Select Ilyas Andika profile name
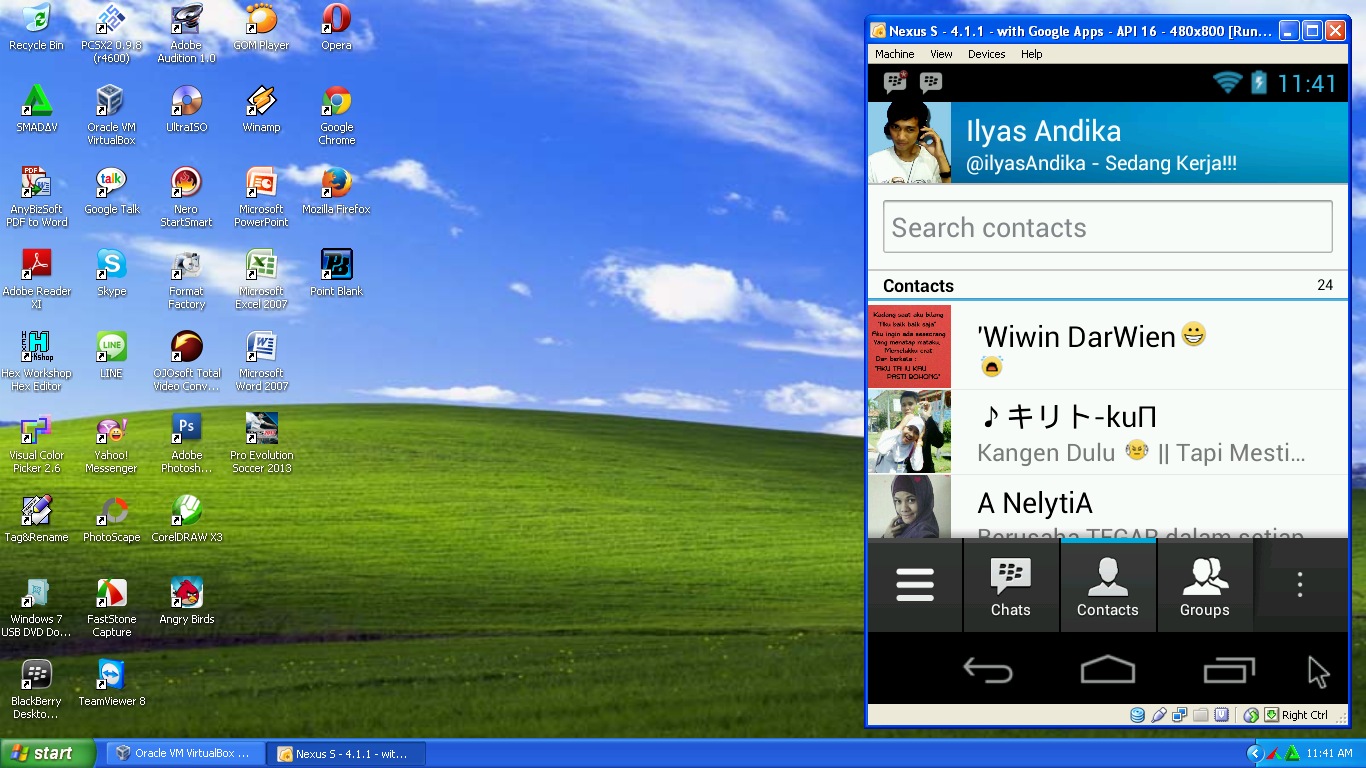The image size is (1366, 768). click(1043, 131)
